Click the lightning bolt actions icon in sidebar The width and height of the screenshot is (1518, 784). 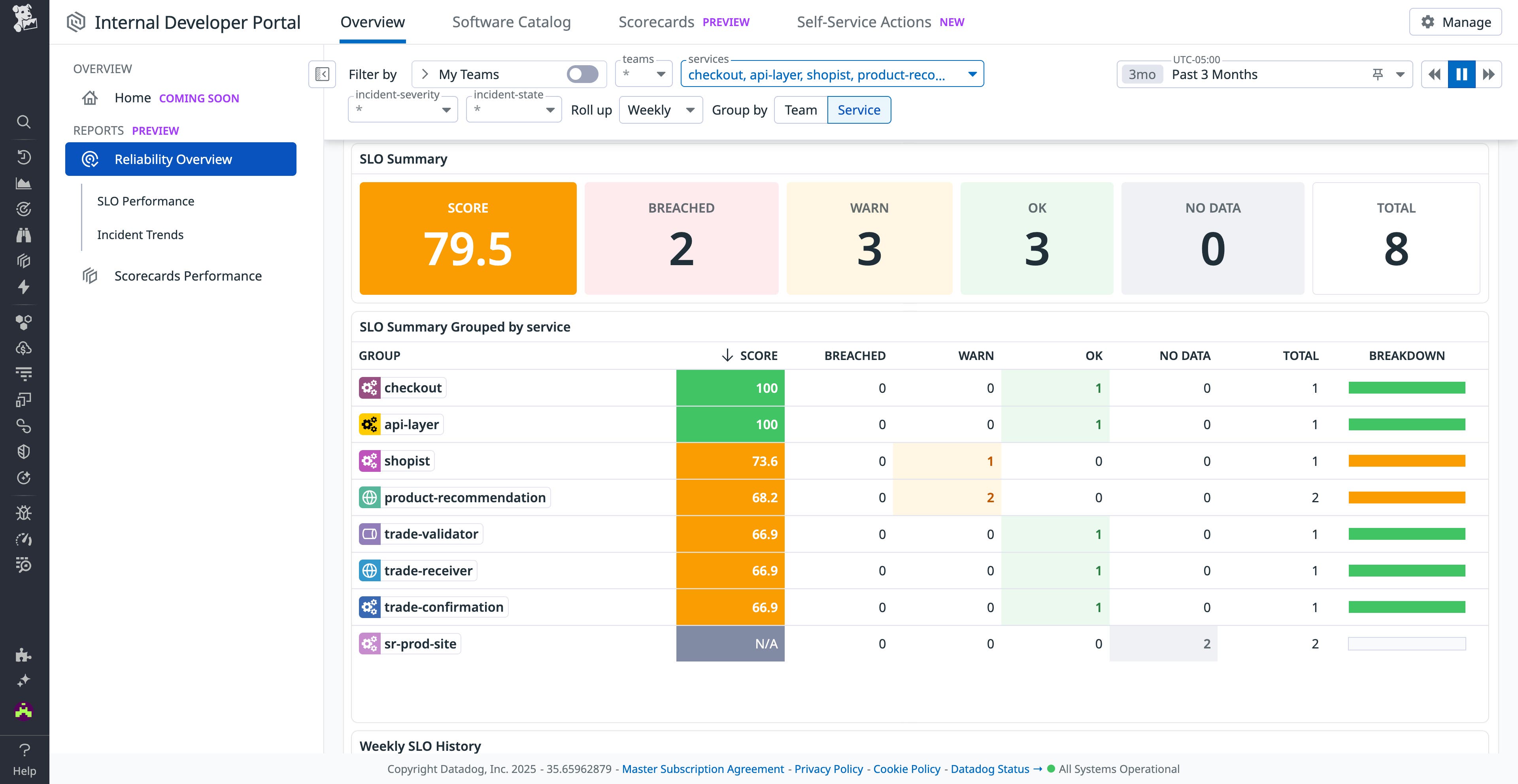(24, 287)
